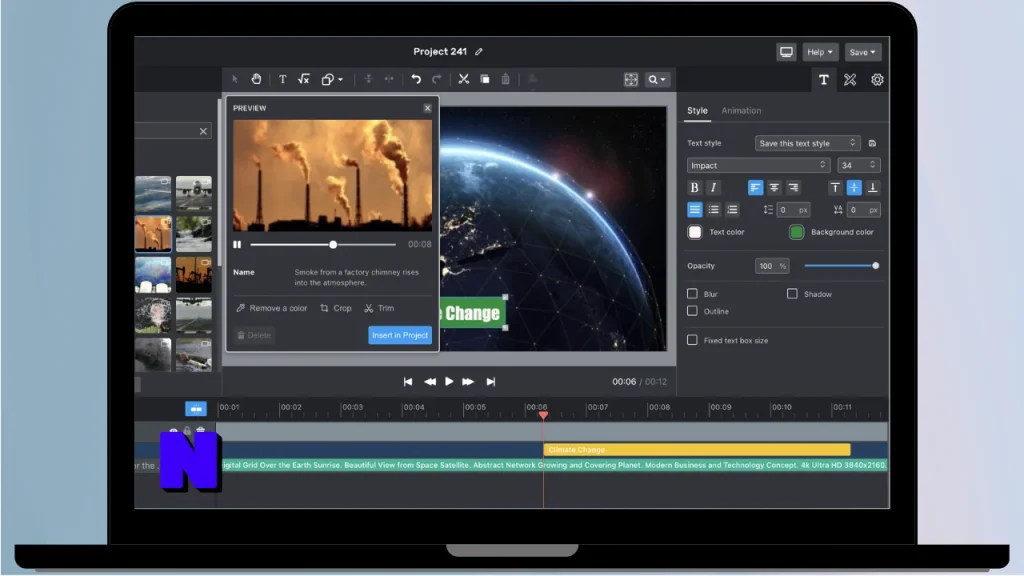This screenshot has height=576, width=1024.
Task: Open the Help dropdown
Action: [820, 52]
